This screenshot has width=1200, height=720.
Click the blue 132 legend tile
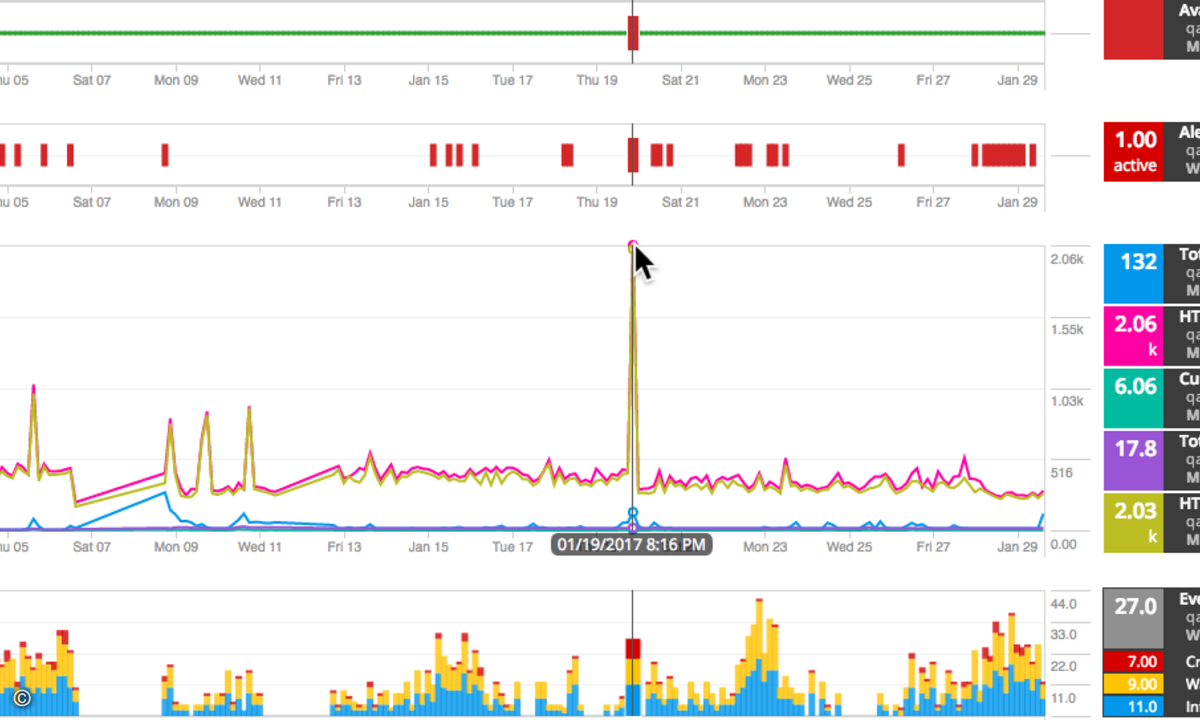coord(1133,274)
